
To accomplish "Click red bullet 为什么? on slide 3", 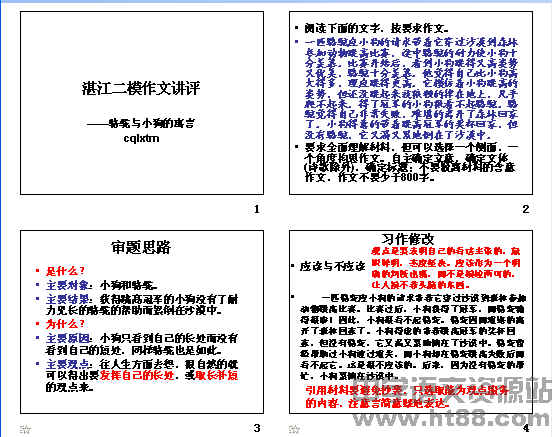I will coord(65,324).
